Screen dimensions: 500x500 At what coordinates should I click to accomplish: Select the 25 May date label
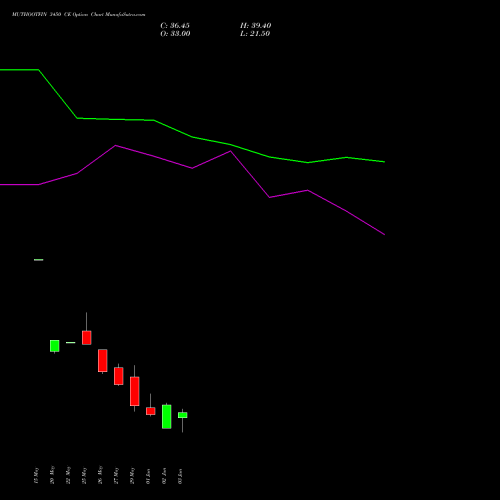[84, 475]
